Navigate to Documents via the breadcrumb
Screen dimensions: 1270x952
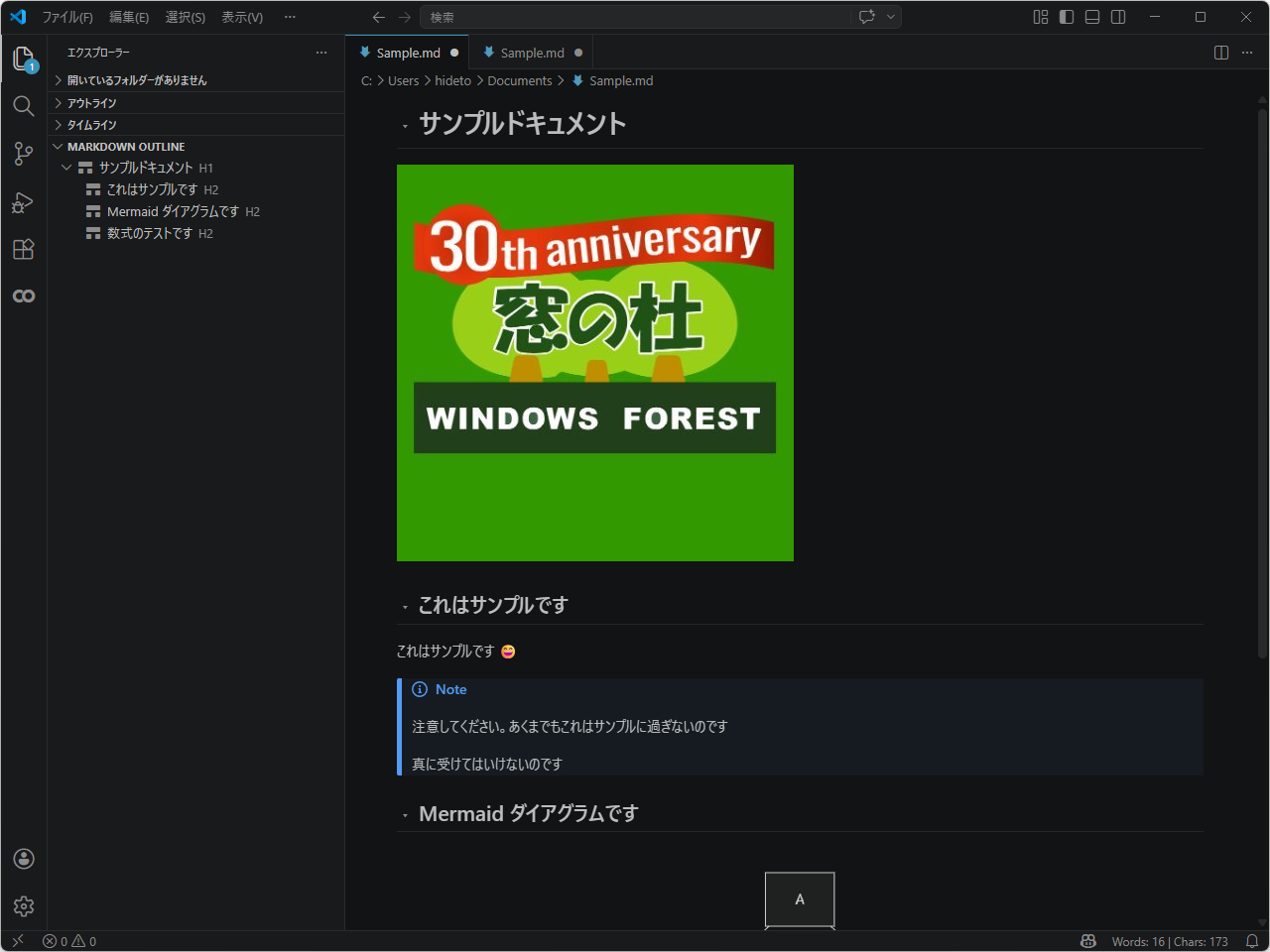(519, 80)
